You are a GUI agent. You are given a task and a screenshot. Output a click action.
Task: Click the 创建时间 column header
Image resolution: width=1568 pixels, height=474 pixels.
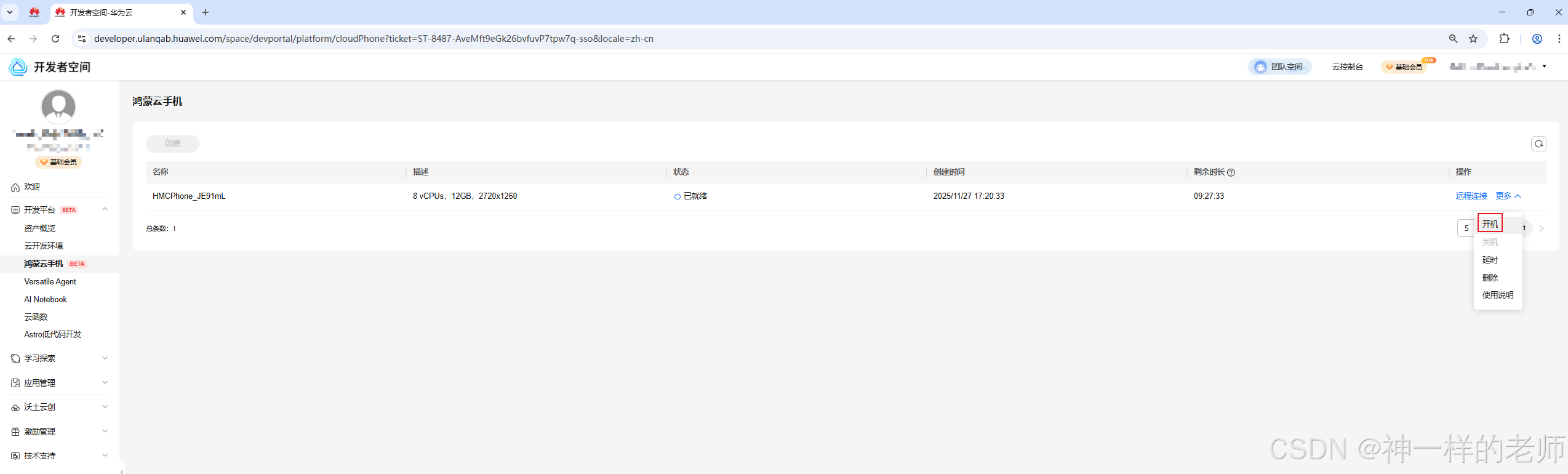[x=949, y=172]
